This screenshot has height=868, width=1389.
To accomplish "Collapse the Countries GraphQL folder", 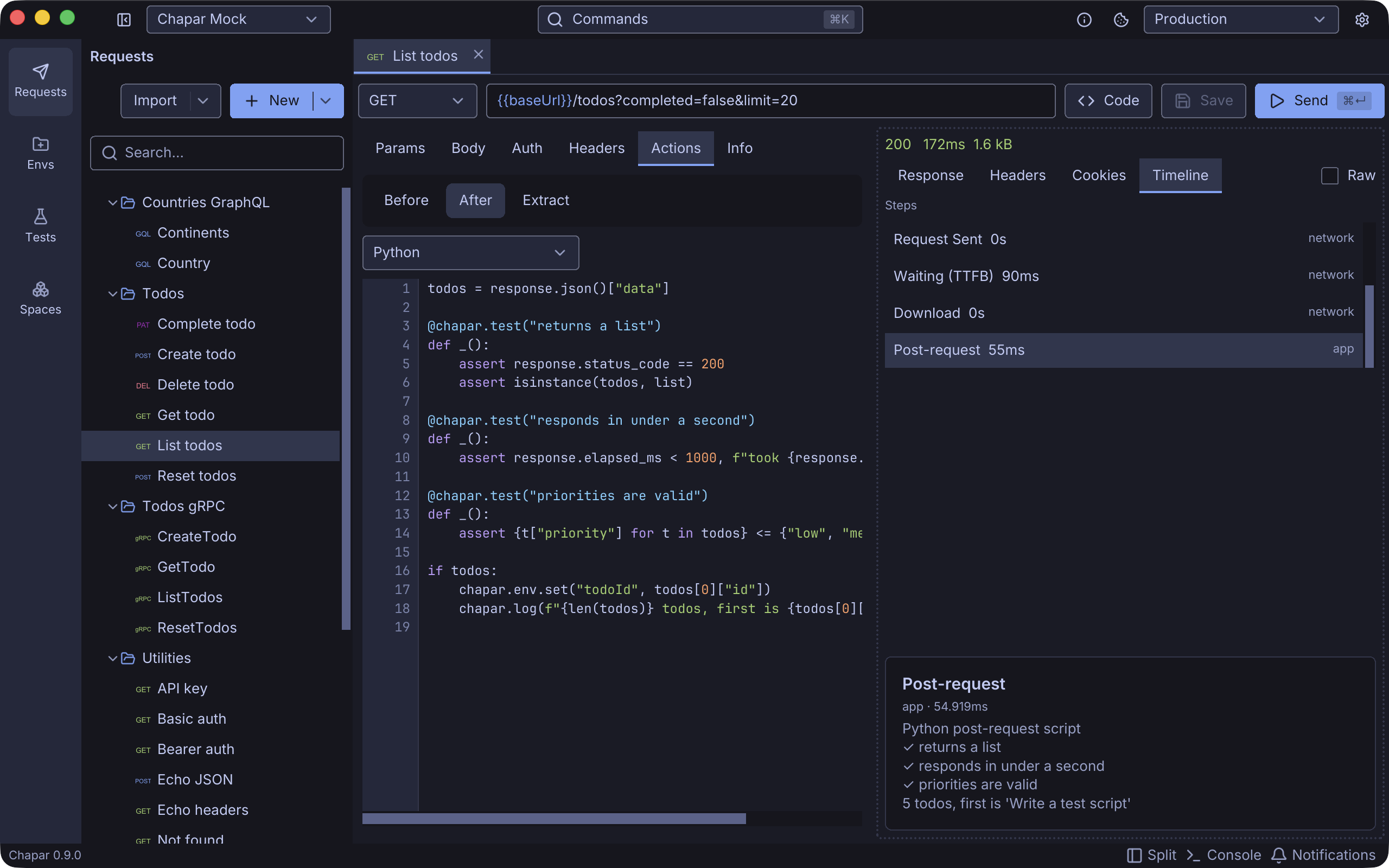I will point(112,203).
